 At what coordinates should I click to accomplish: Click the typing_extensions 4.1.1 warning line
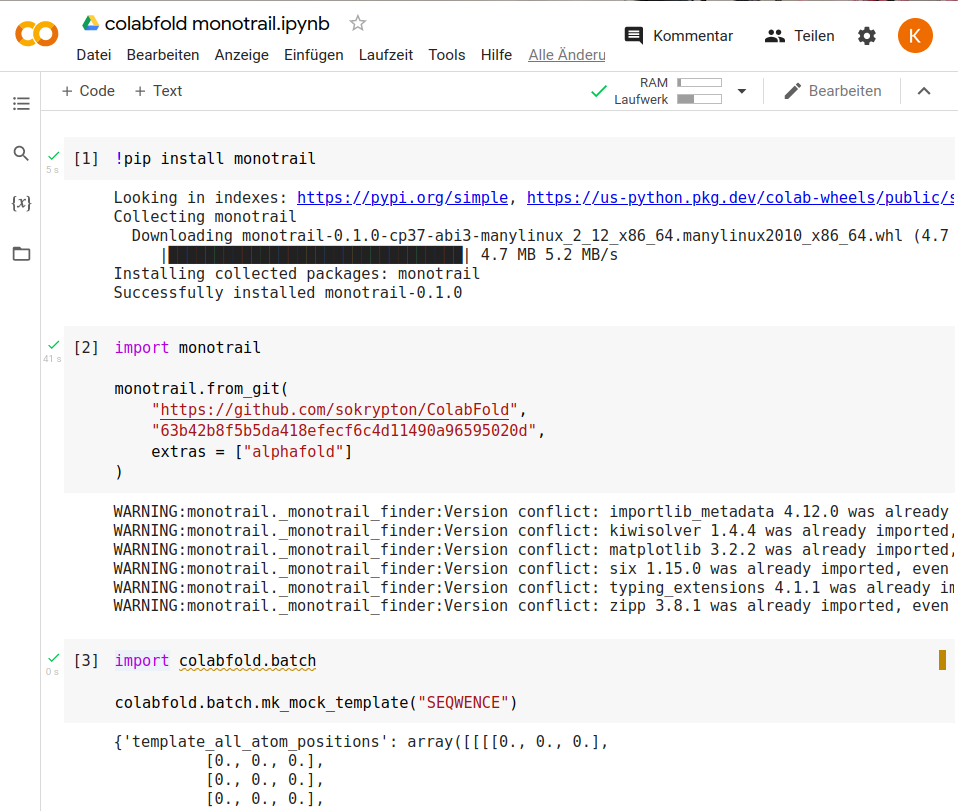point(533,587)
